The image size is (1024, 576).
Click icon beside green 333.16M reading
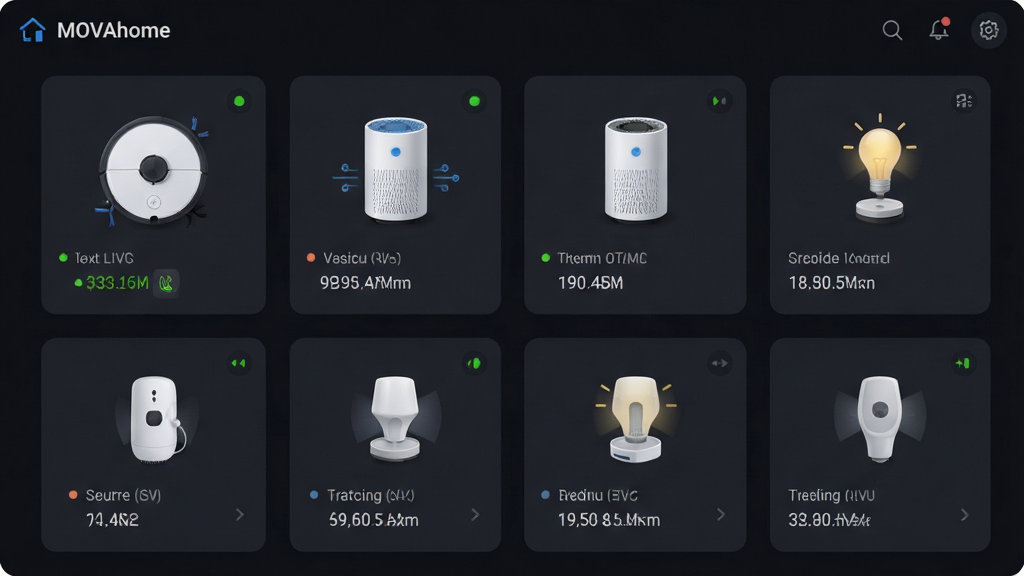tap(166, 283)
